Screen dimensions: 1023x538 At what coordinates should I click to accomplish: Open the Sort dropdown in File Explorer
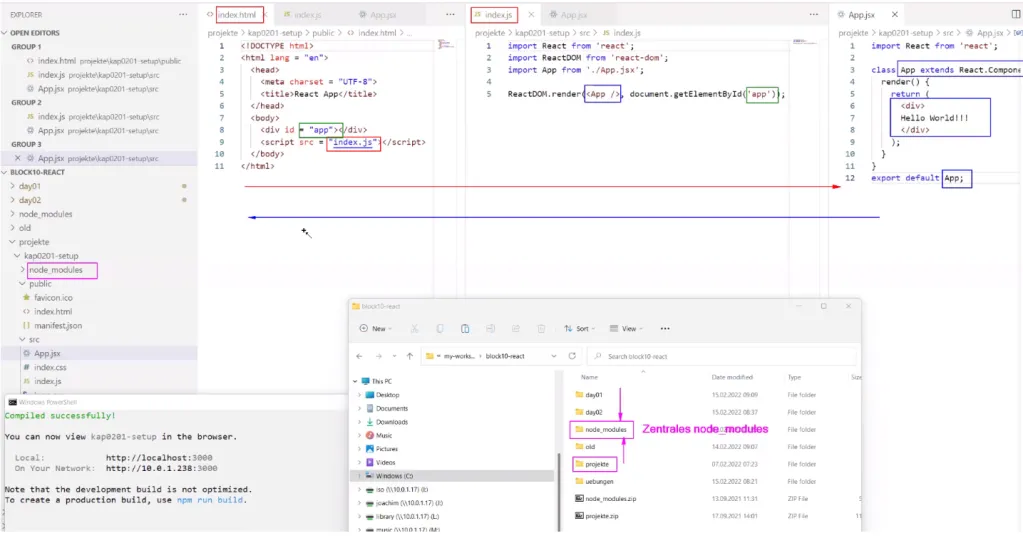[579, 329]
